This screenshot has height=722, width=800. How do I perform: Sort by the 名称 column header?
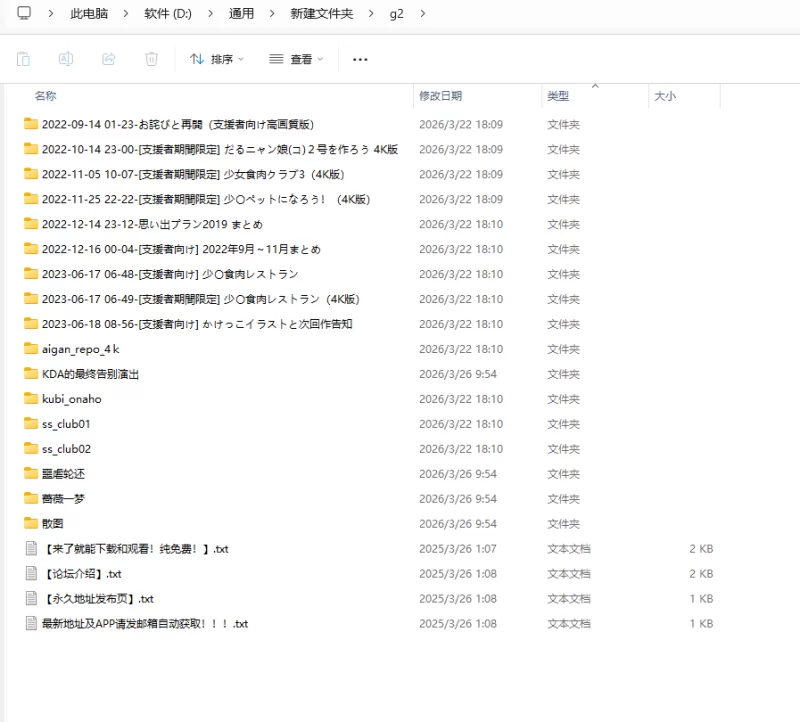45,96
